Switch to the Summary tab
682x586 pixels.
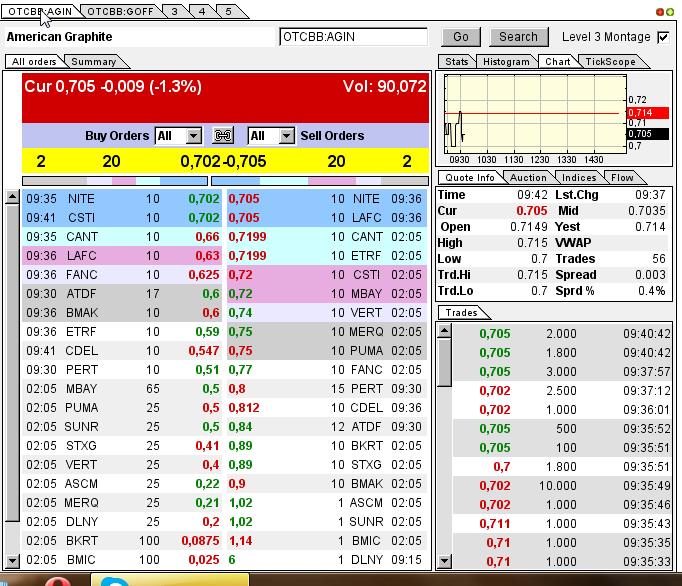(x=93, y=62)
